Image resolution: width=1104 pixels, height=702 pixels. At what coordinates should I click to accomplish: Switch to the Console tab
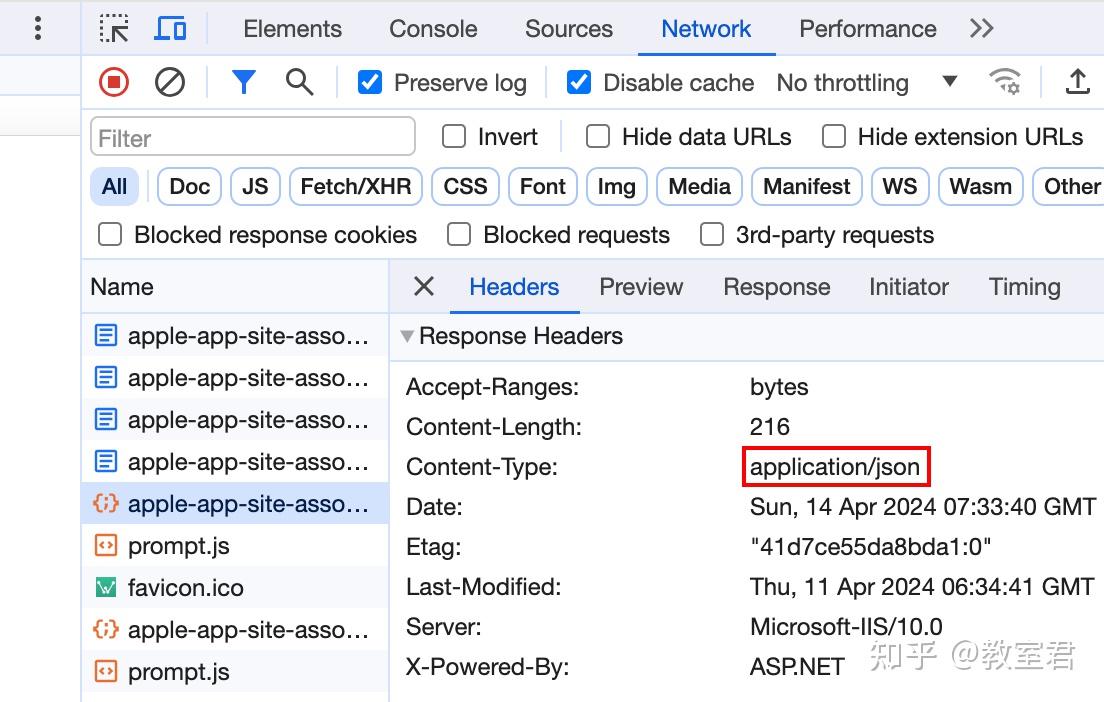click(433, 29)
